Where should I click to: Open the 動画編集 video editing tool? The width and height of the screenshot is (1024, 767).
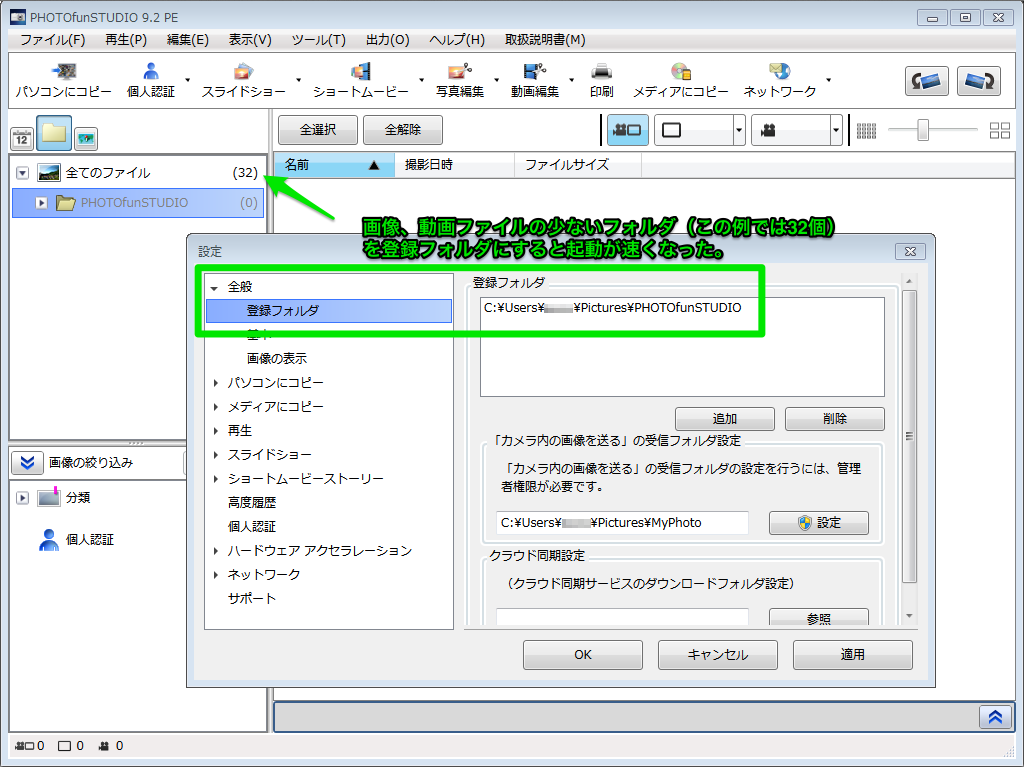[x=535, y=78]
